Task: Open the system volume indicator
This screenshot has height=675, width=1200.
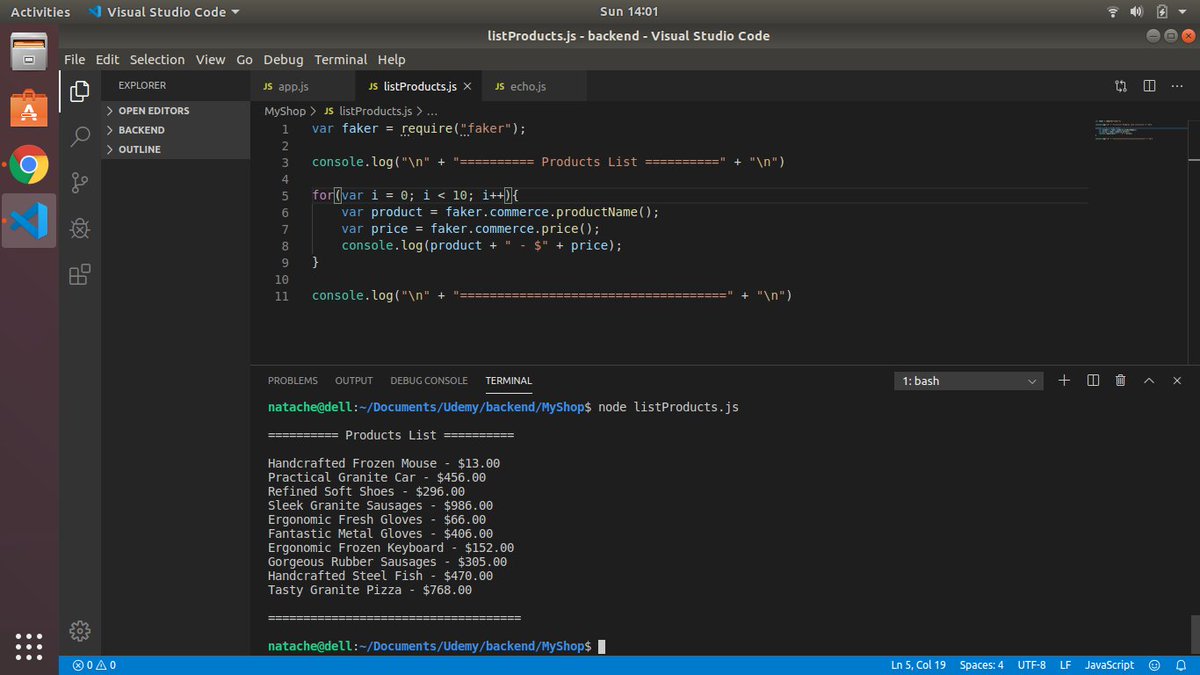Action: [1136, 12]
